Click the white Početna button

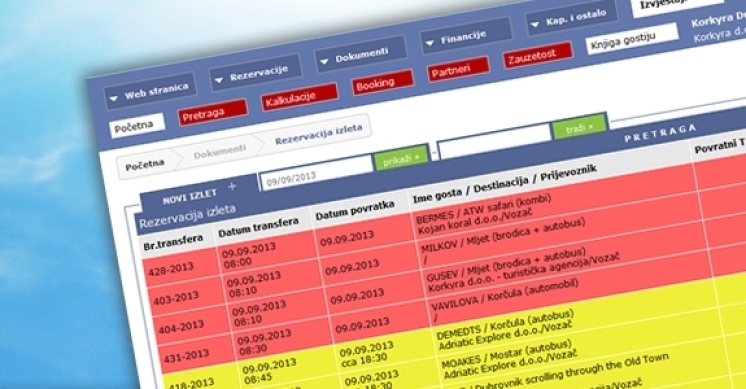coord(137,126)
